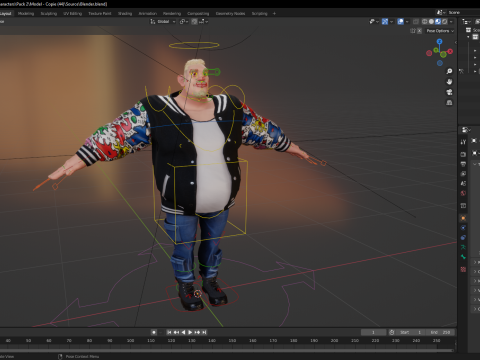
Task: Open the Pose Options dropdown
Action: [x=440, y=31]
